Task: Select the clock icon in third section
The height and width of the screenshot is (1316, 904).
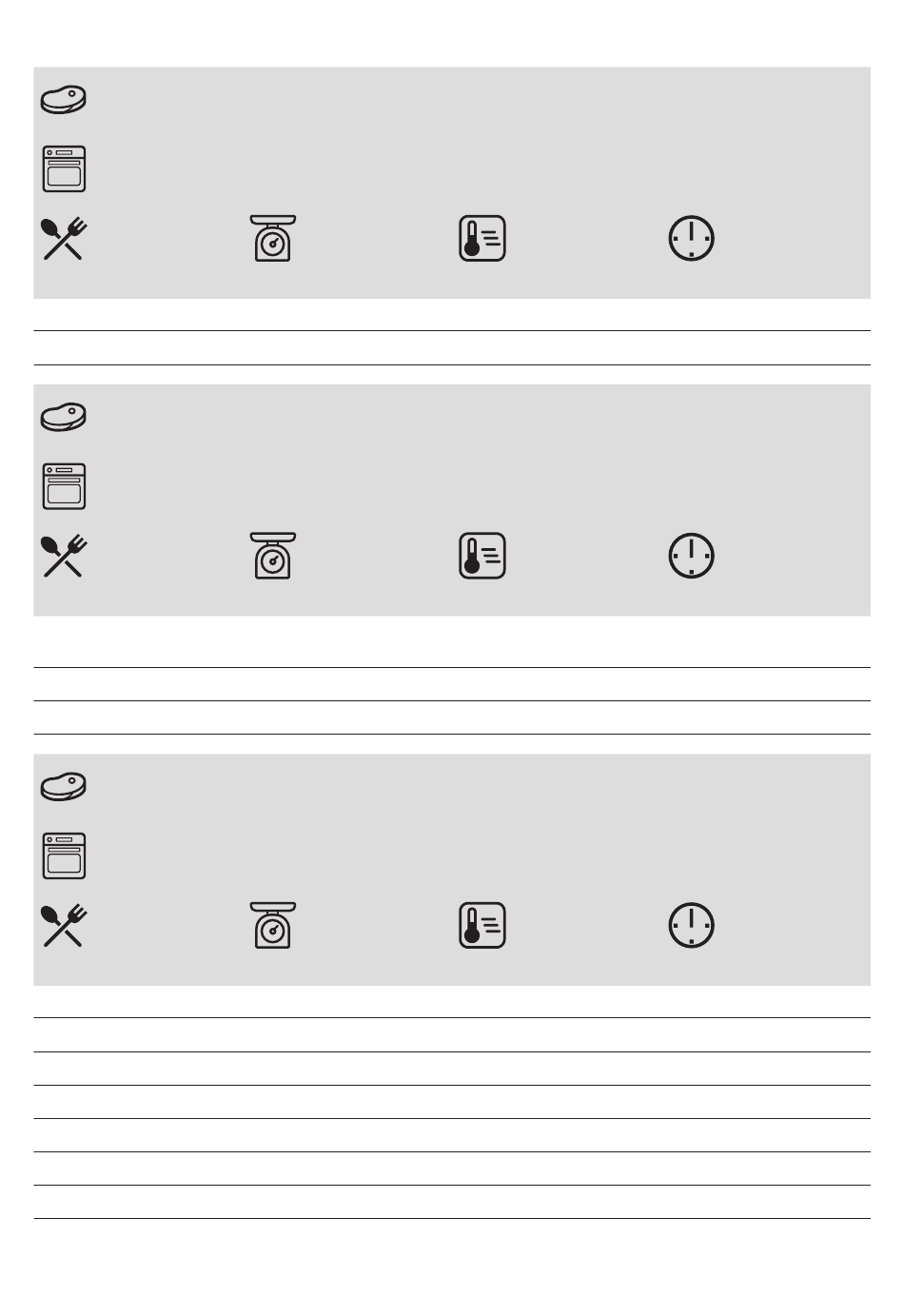Action: [692, 926]
